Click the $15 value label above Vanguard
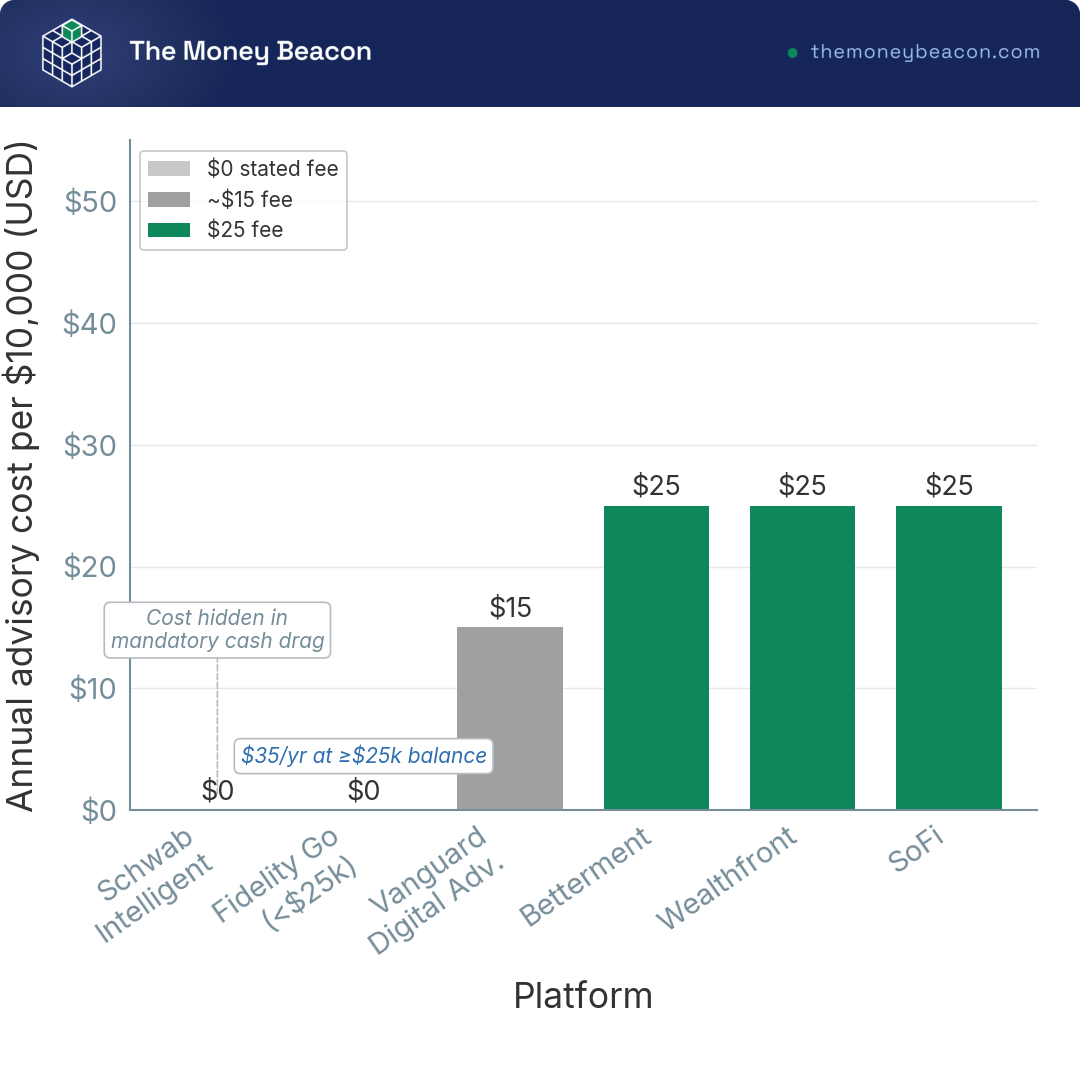 510,608
